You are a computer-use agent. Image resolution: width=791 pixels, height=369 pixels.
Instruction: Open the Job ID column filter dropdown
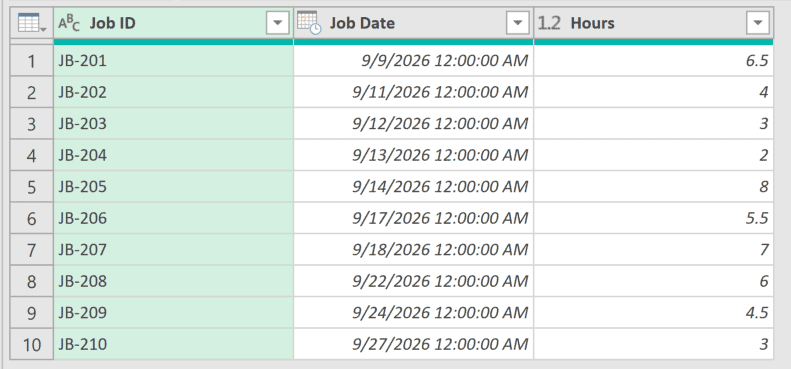(277, 23)
